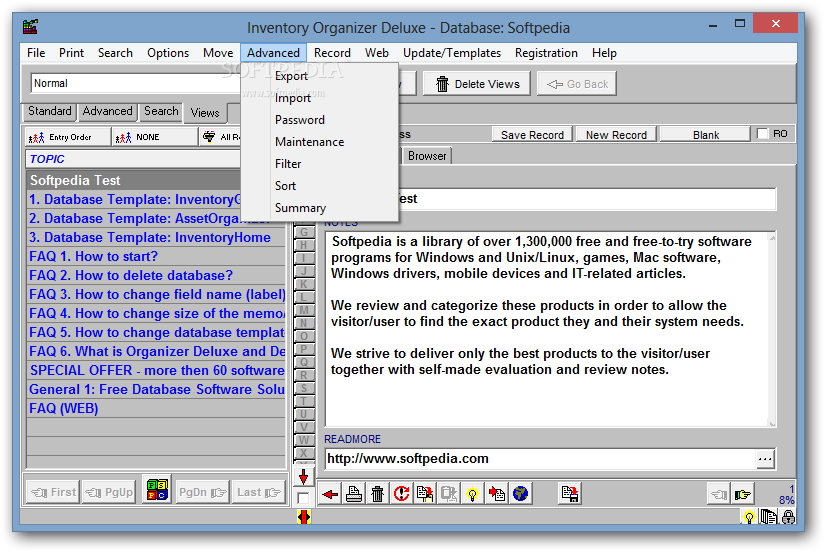Click the Blank button
This screenshot has width=825, height=552.
(706, 135)
